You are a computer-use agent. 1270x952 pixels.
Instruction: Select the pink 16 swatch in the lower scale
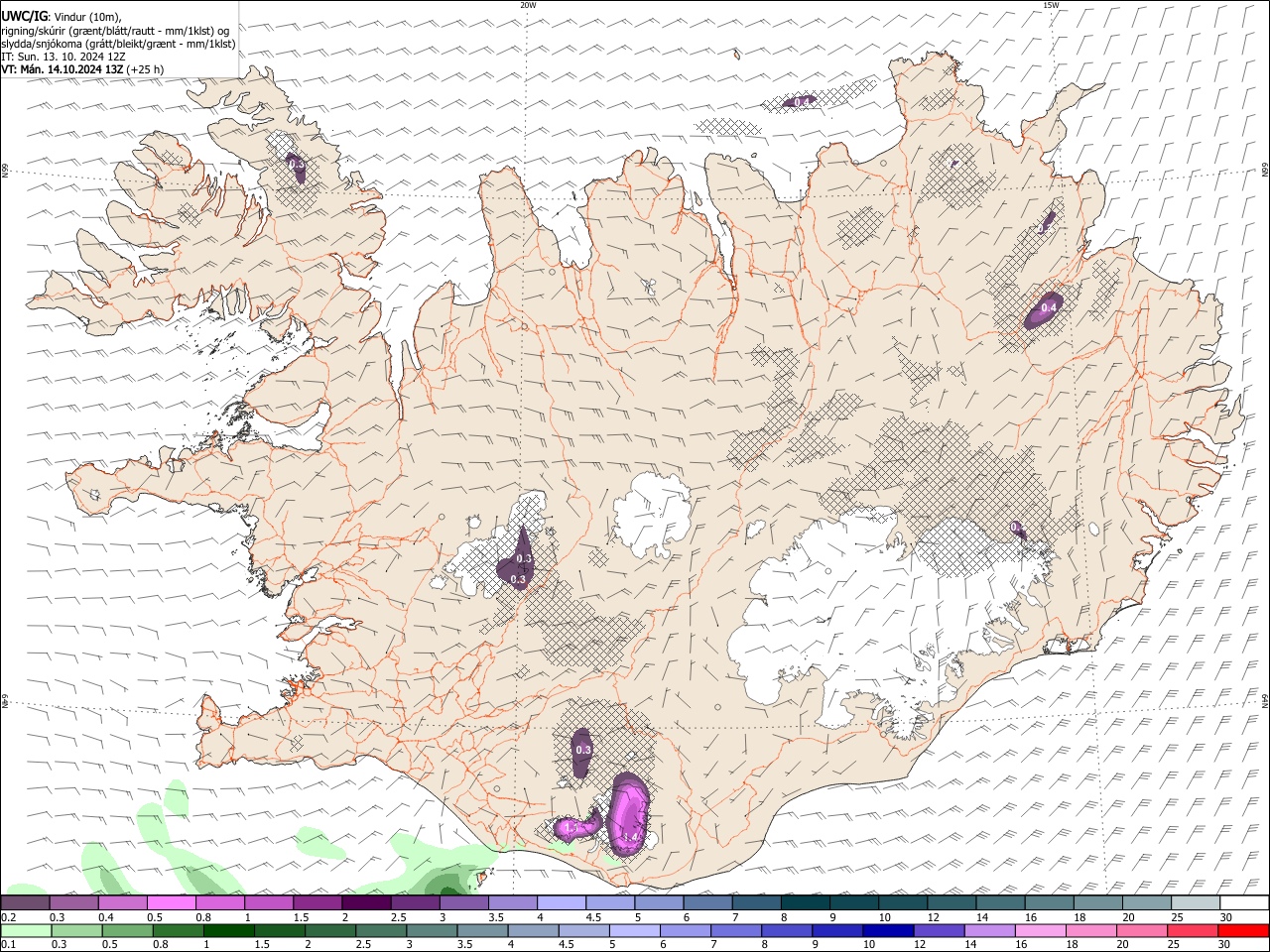[1040, 931]
